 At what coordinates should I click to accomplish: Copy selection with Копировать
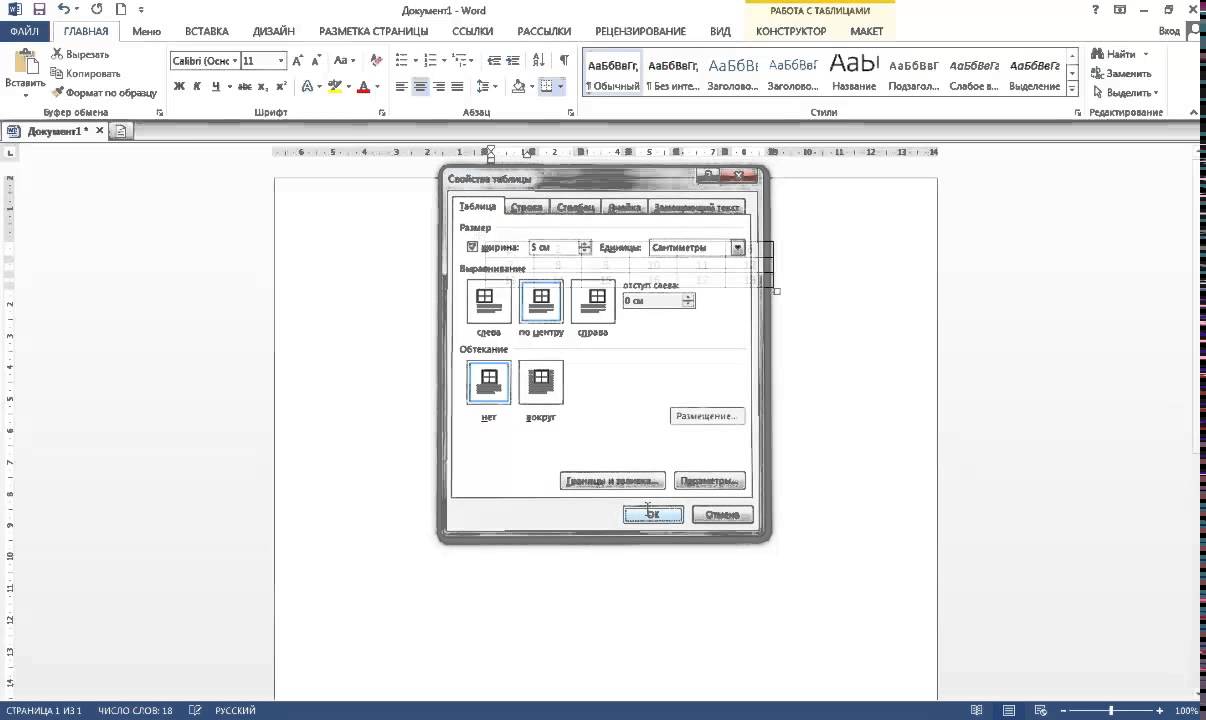[85, 74]
